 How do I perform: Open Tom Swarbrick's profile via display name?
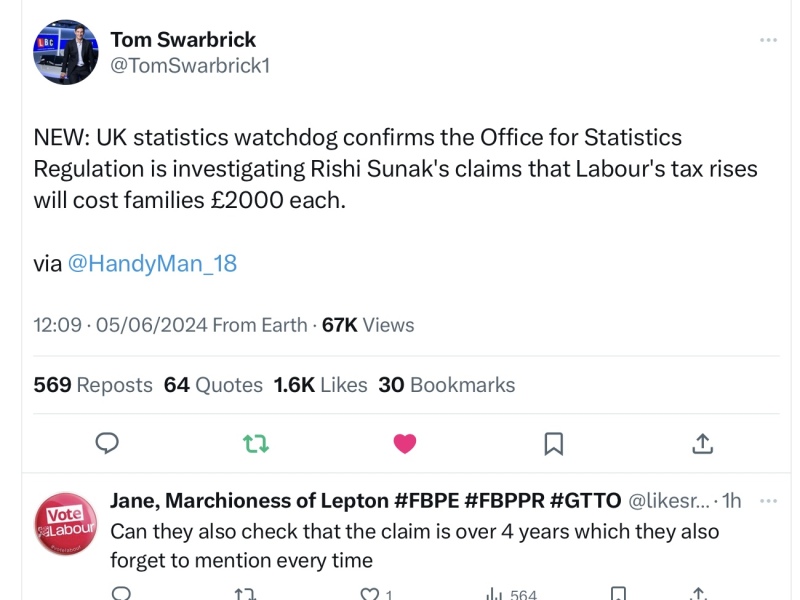pyautogui.click(x=183, y=40)
